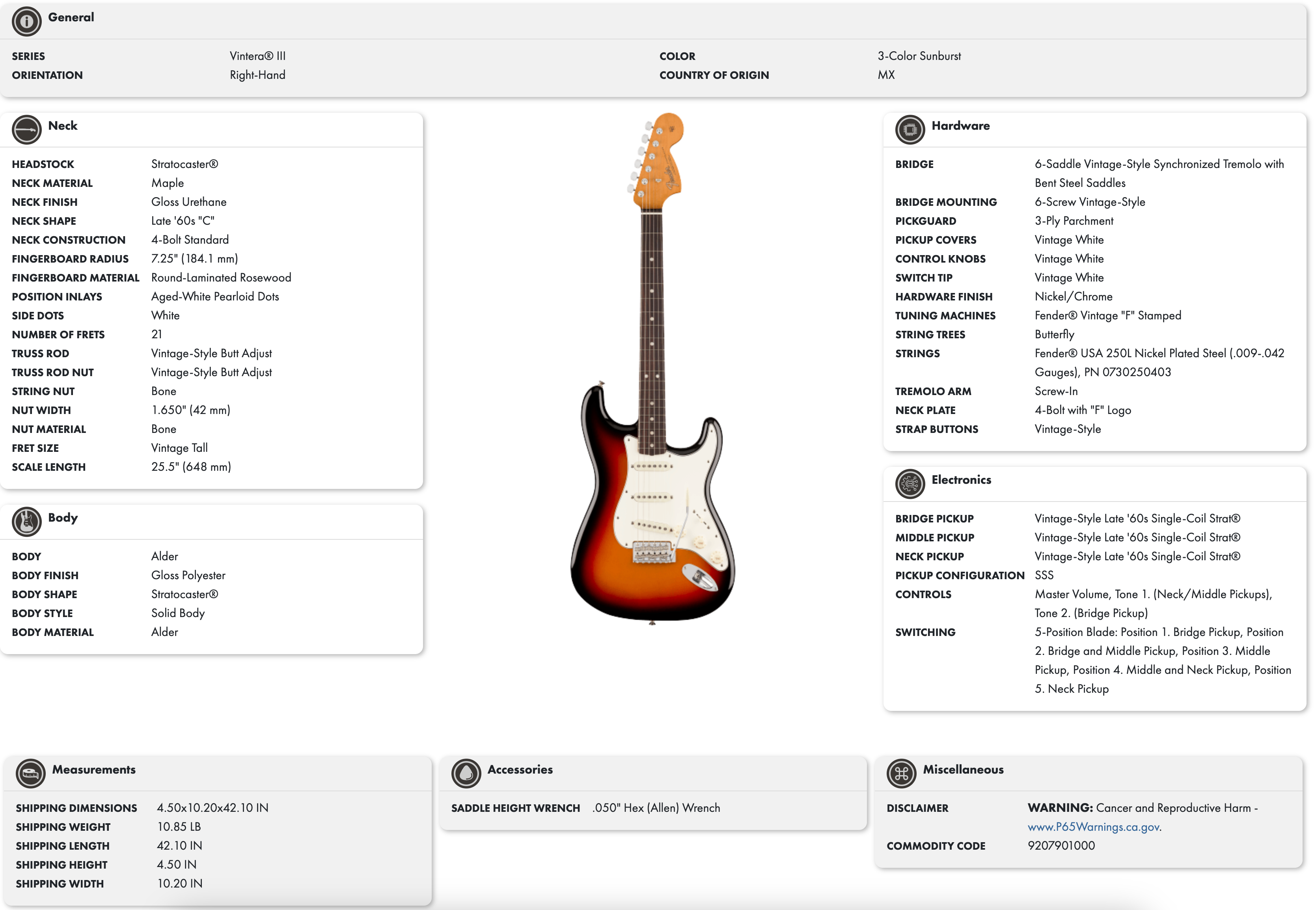Select the 'Round-Laminated Rosewood' value

pos(221,277)
